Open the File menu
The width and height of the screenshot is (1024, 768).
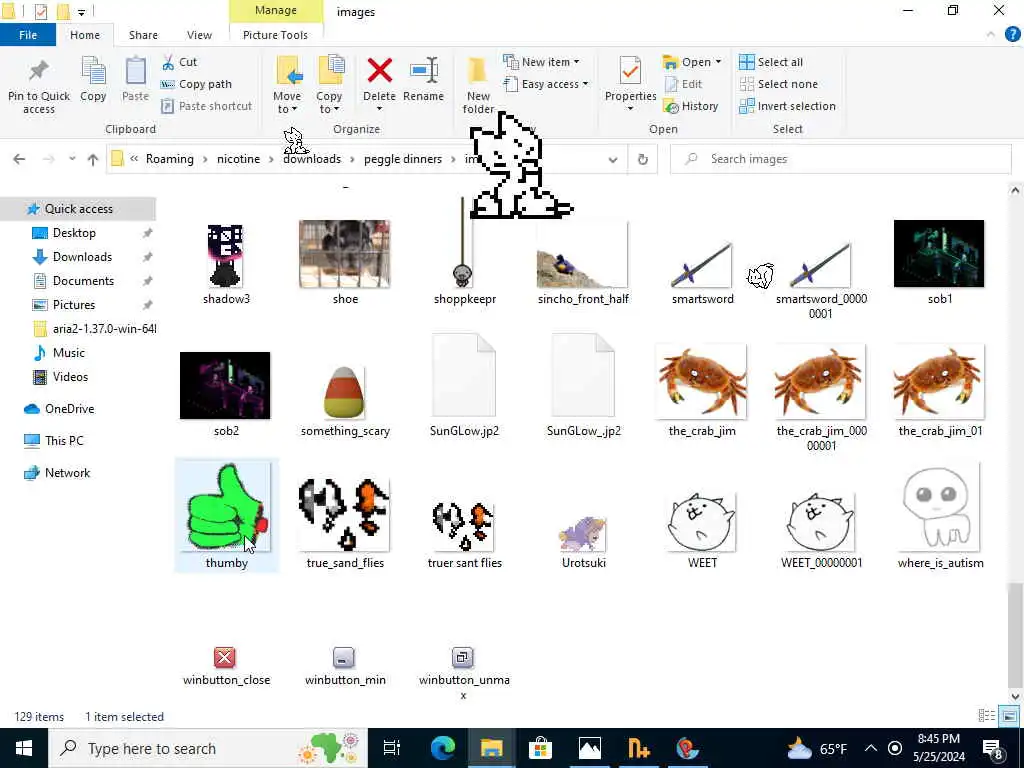pyautogui.click(x=28, y=35)
